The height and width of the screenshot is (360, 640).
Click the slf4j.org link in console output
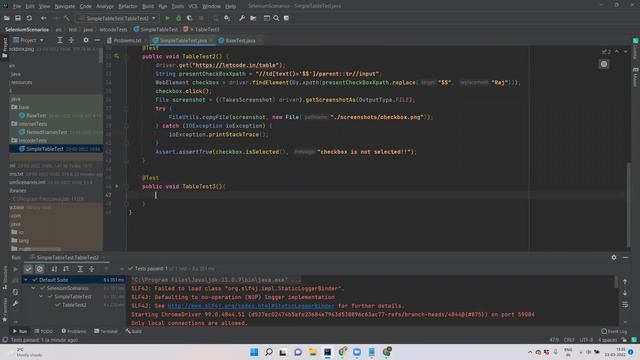pyautogui.click(x=251, y=306)
